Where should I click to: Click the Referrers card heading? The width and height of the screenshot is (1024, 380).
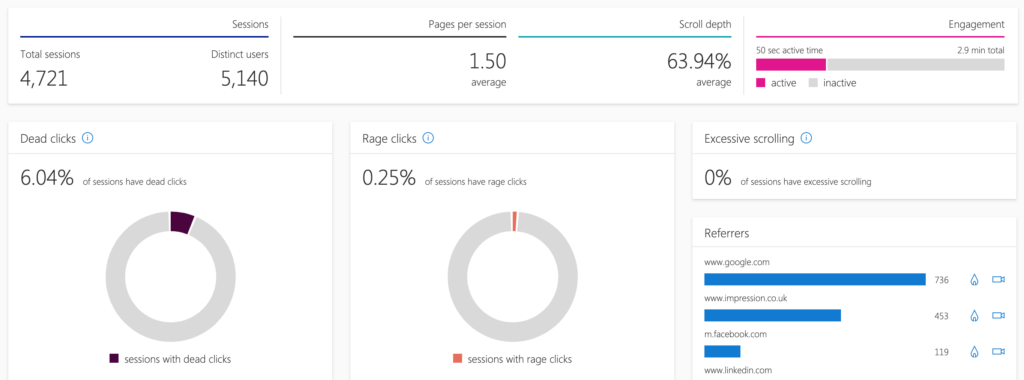click(x=726, y=232)
